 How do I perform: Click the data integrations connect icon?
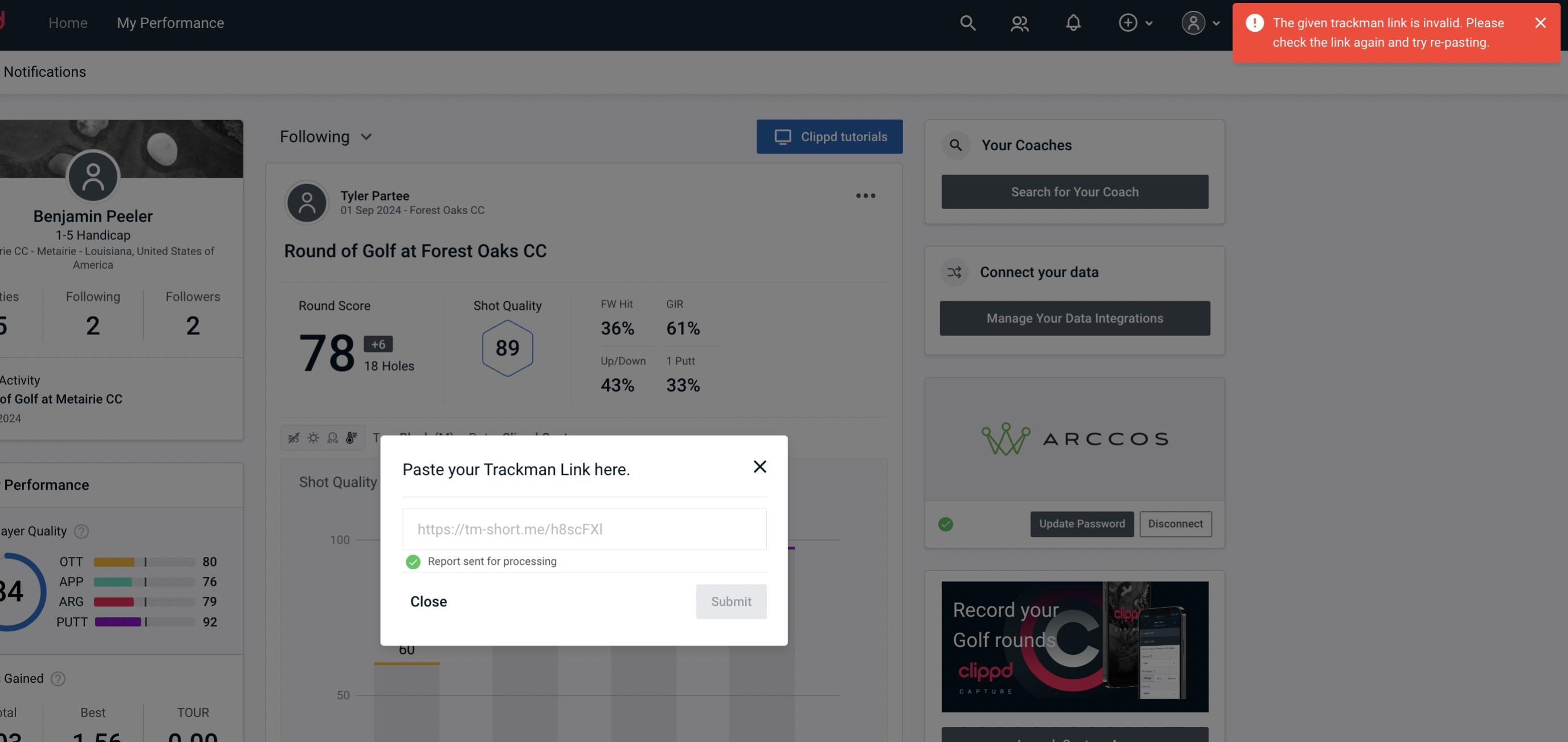coord(955,272)
